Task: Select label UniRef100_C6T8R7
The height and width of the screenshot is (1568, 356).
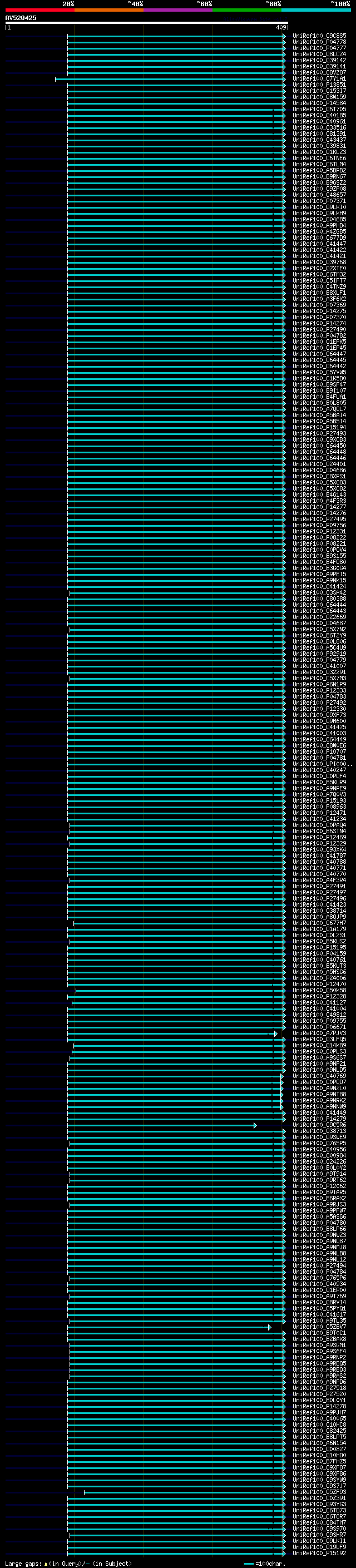Action: pos(319,1516)
